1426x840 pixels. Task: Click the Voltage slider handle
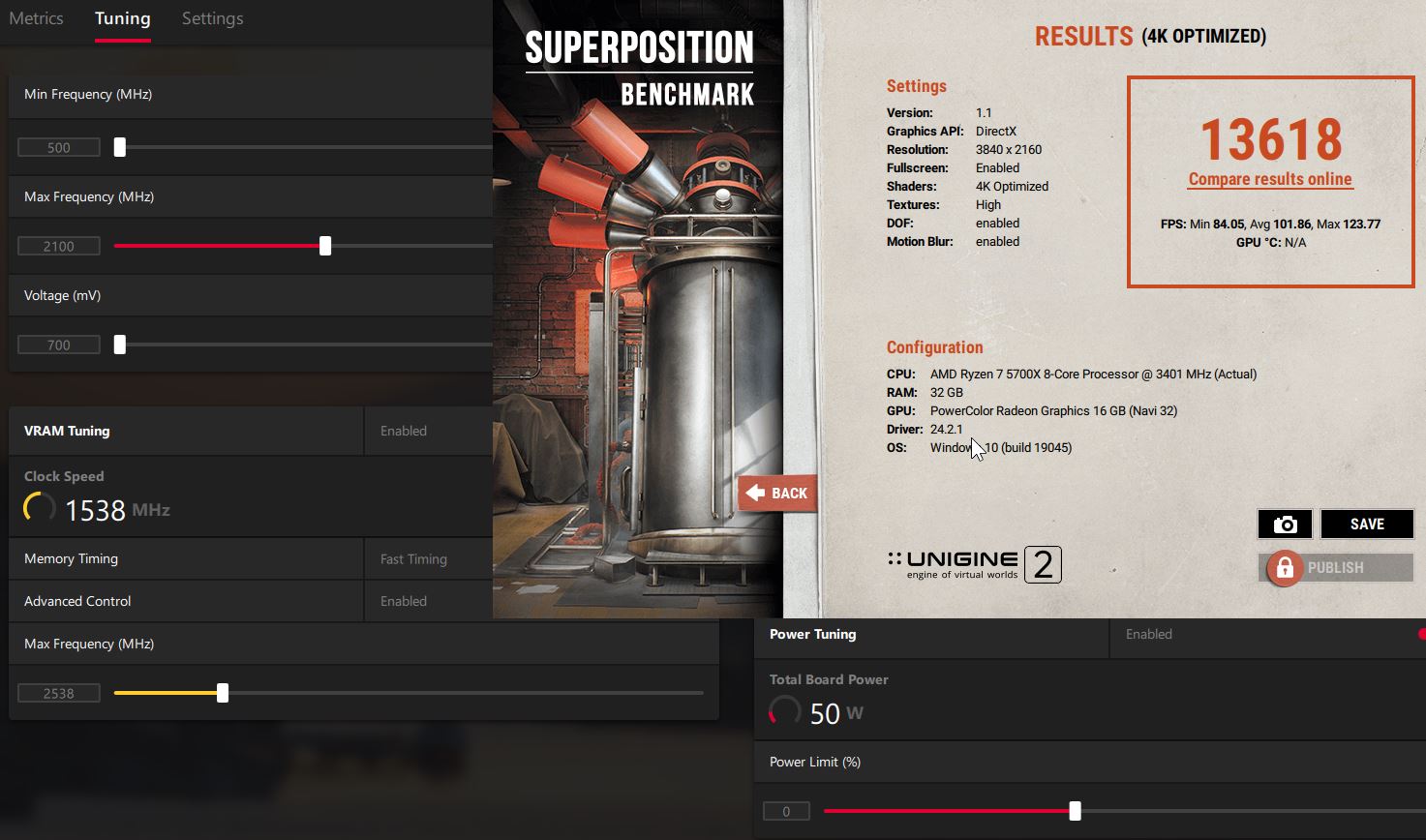(120, 345)
